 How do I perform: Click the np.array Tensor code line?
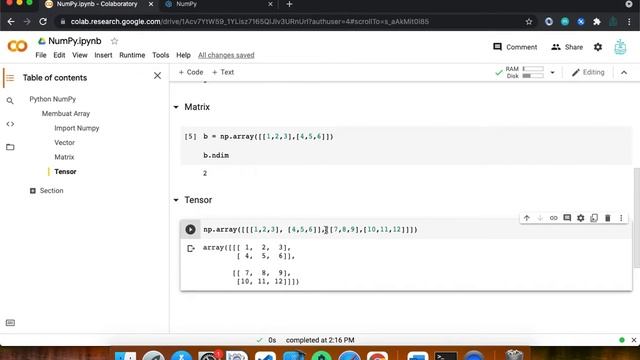pos(310,229)
